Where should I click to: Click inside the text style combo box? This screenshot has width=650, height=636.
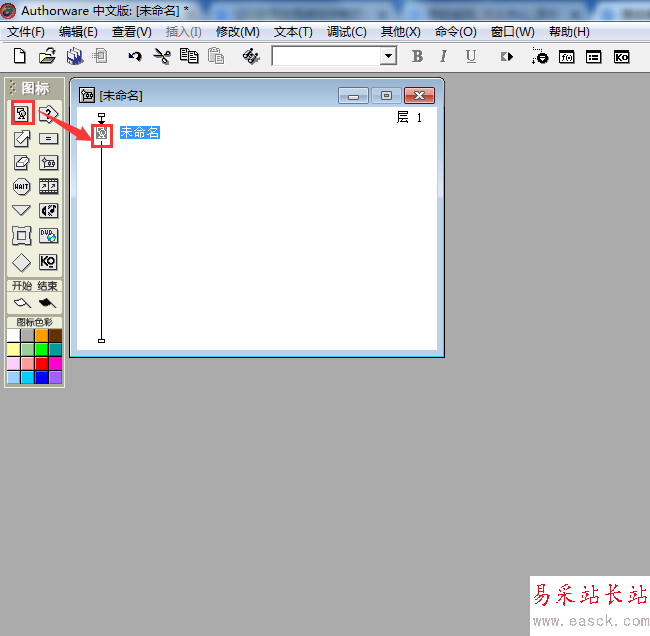(326, 56)
